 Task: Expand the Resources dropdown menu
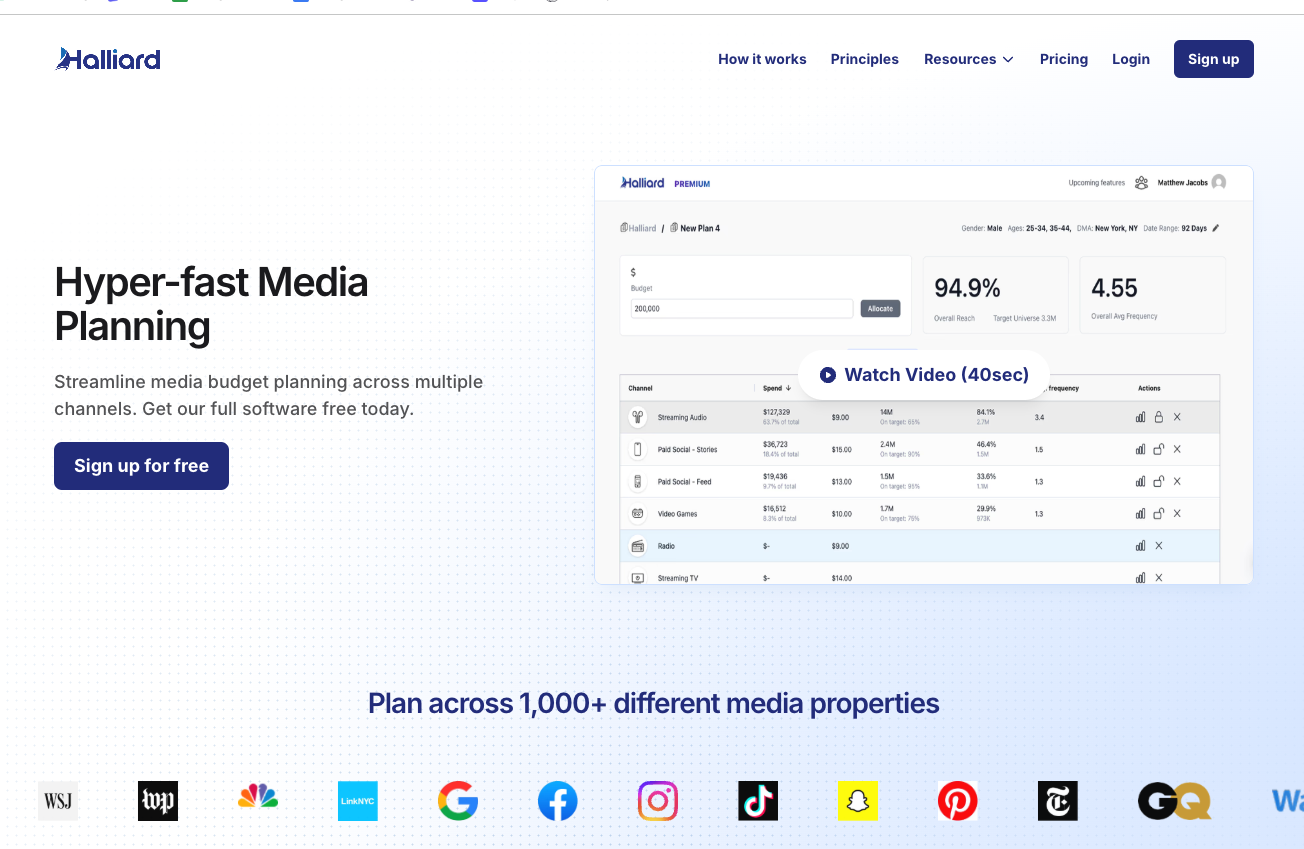coord(969,59)
